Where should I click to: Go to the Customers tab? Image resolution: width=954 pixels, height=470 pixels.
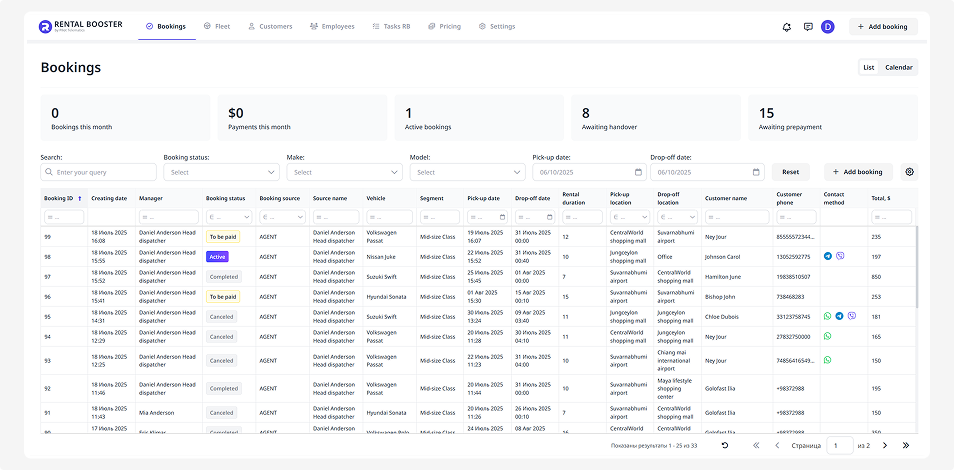270,26
